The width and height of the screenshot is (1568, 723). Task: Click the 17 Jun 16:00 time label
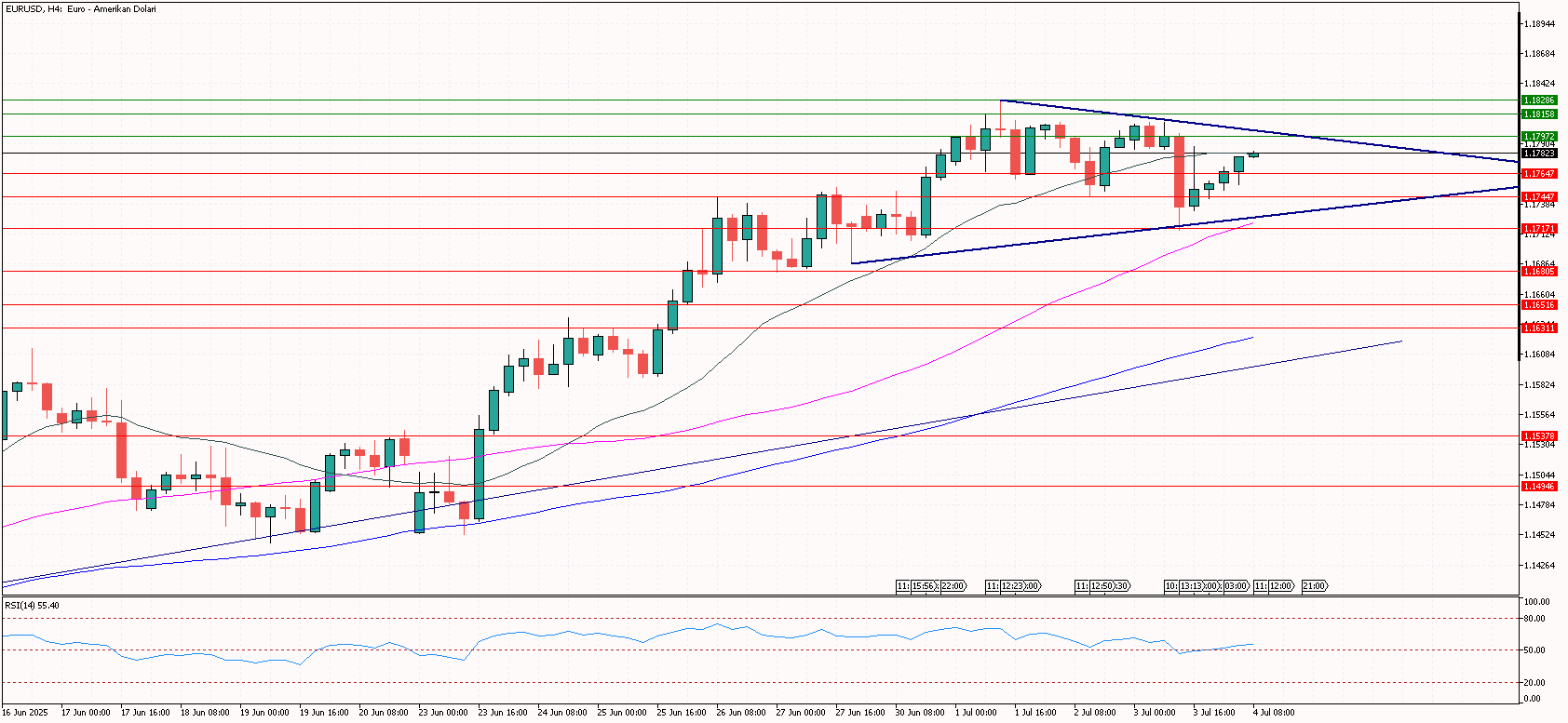coord(145,713)
